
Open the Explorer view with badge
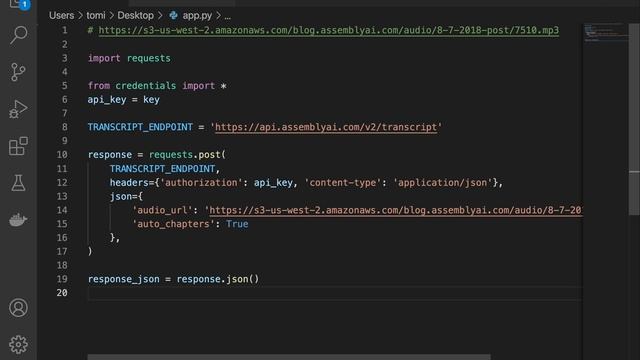pos(18,4)
